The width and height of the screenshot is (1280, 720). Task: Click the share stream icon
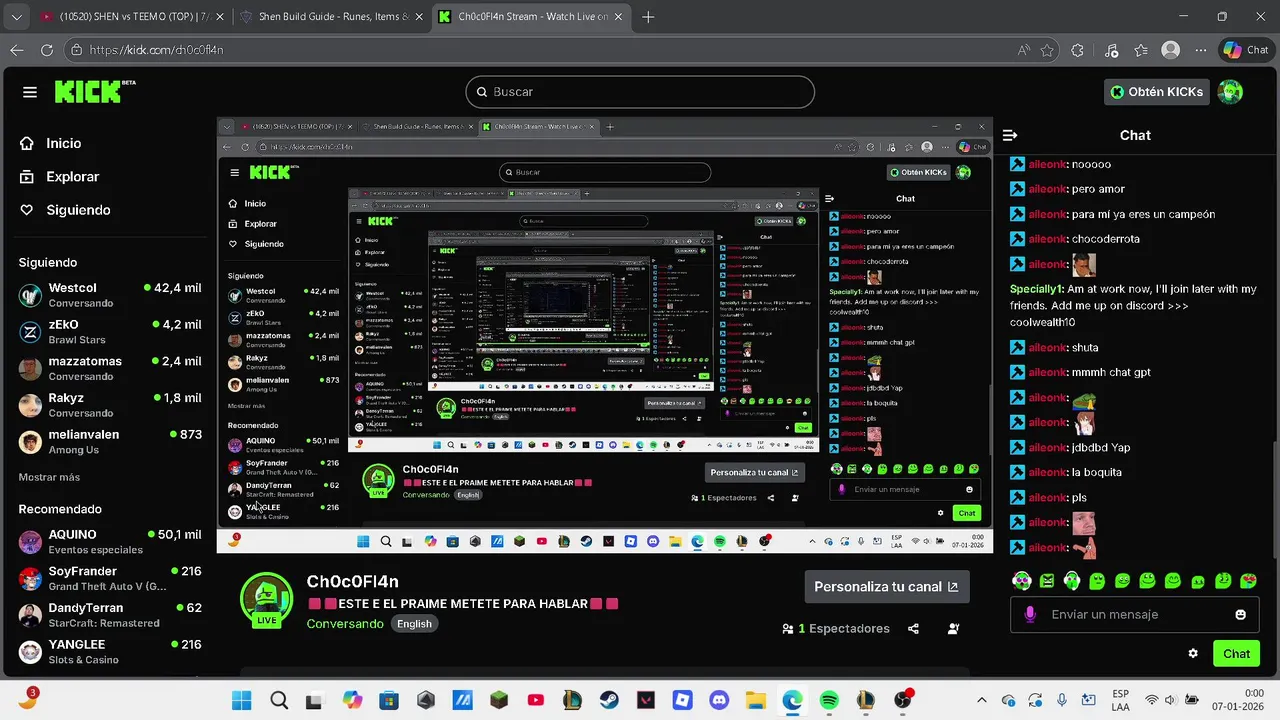tap(913, 629)
